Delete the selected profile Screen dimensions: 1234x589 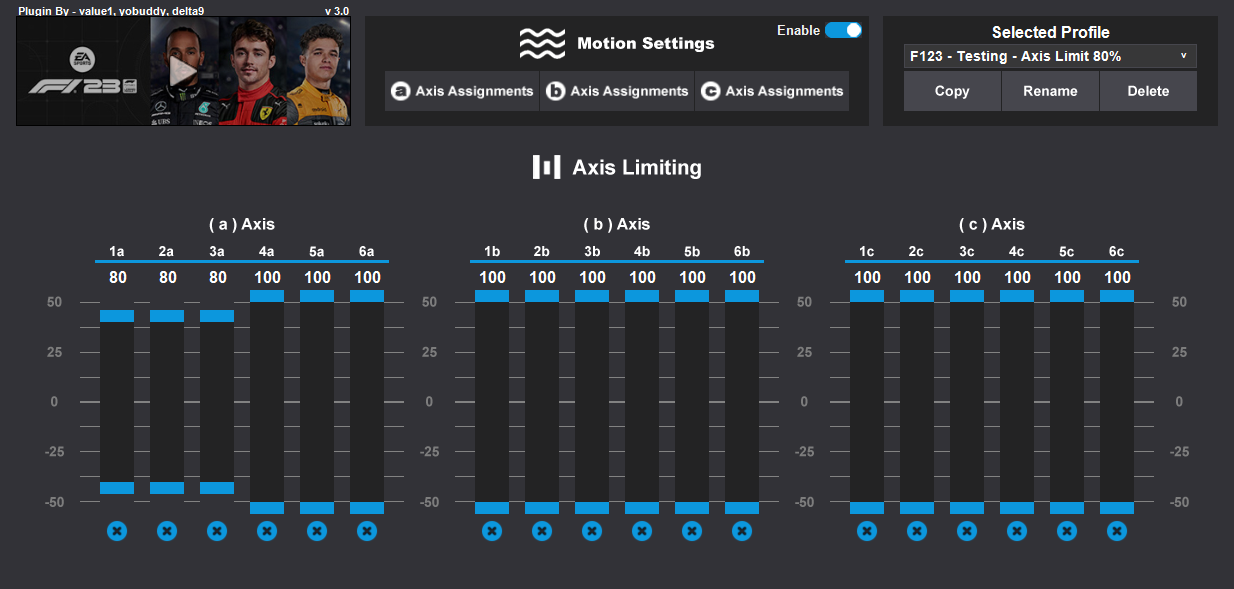(x=1148, y=91)
